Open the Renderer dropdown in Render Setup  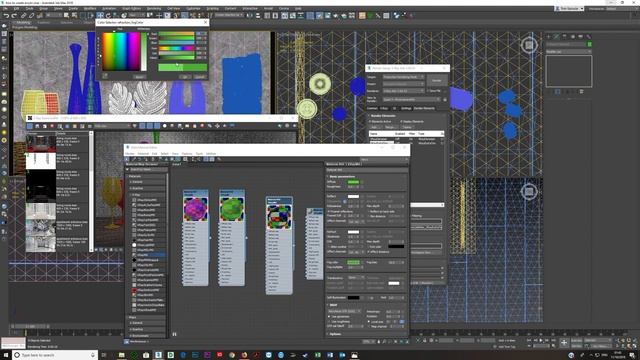pyautogui.click(x=403, y=91)
